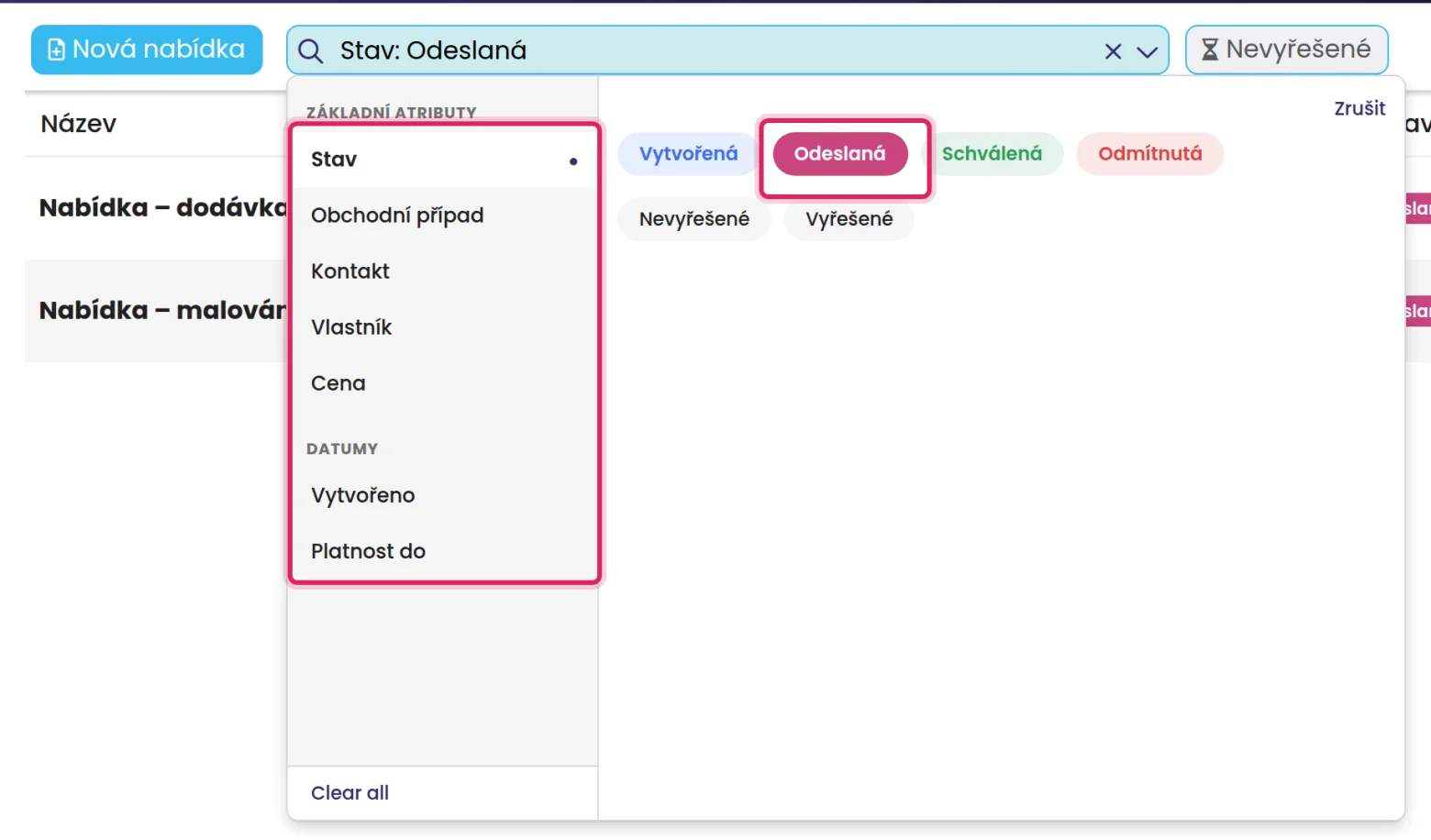Toggle the Vytvořená status chip
Image resolution: width=1431 pixels, height=840 pixels.
688,154
